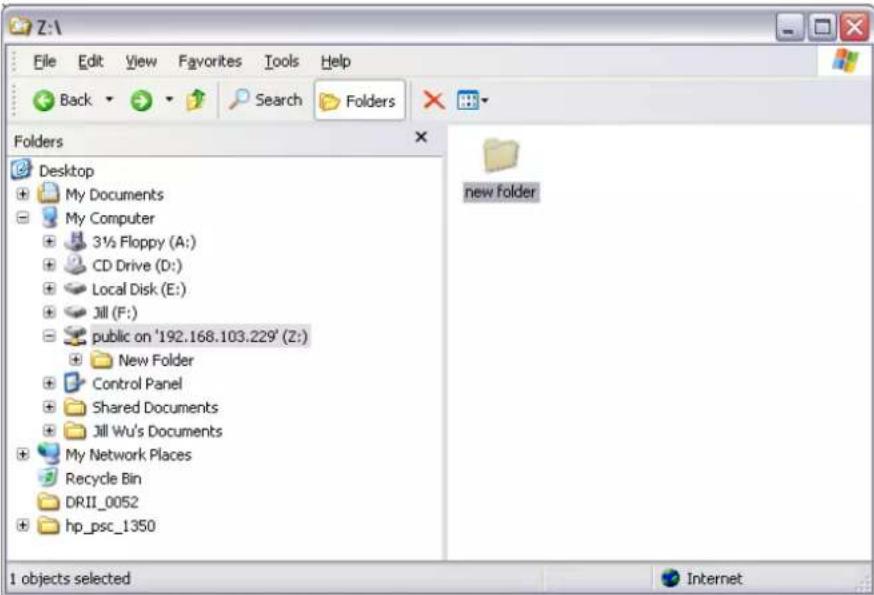Toggle the Folders pane button
The width and height of the screenshot is (874, 595).
[x=359, y=101]
